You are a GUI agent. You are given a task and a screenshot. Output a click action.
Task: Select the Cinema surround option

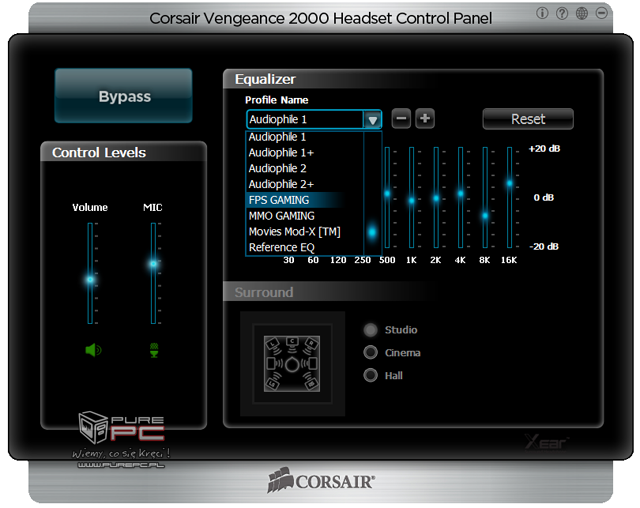[x=392, y=353]
